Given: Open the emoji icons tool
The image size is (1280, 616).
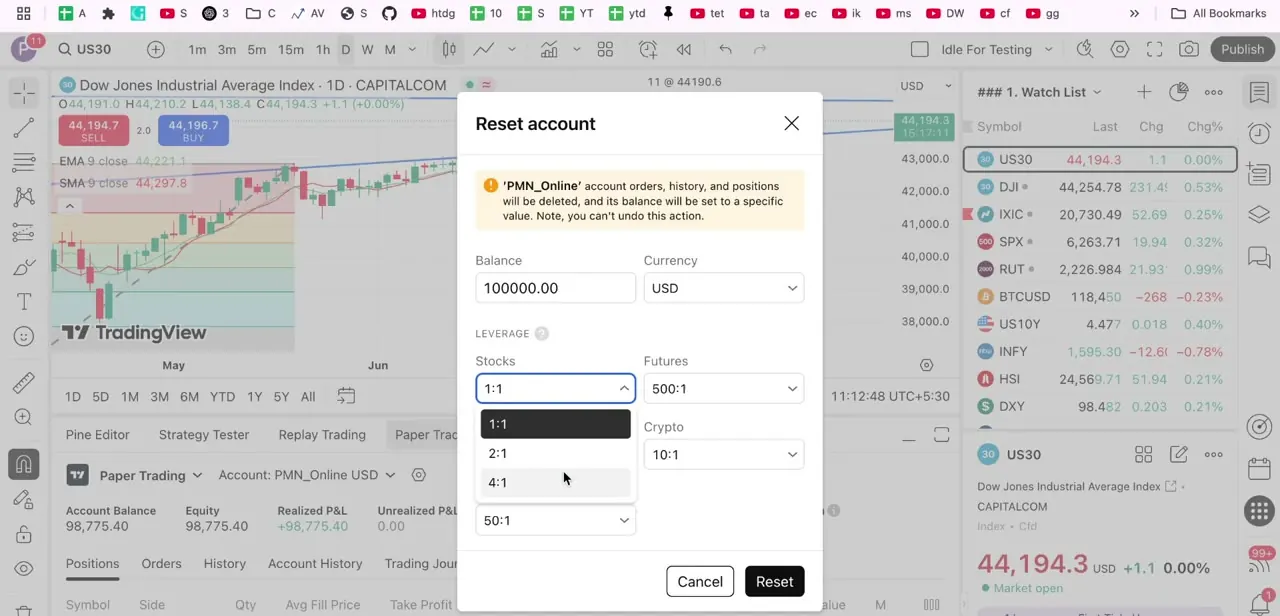Looking at the screenshot, I should [x=24, y=337].
